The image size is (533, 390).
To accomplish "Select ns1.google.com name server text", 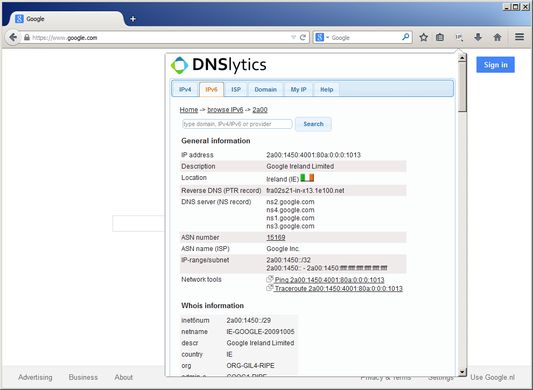I will [x=290, y=218].
